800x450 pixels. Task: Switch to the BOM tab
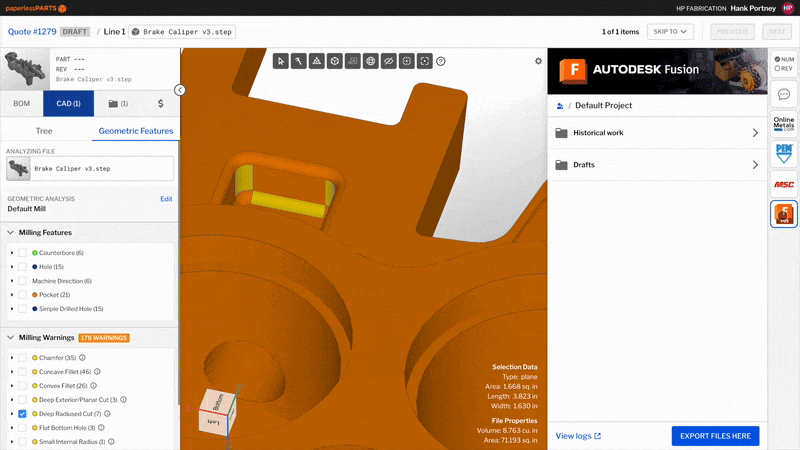pyautogui.click(x=21, y=104)
